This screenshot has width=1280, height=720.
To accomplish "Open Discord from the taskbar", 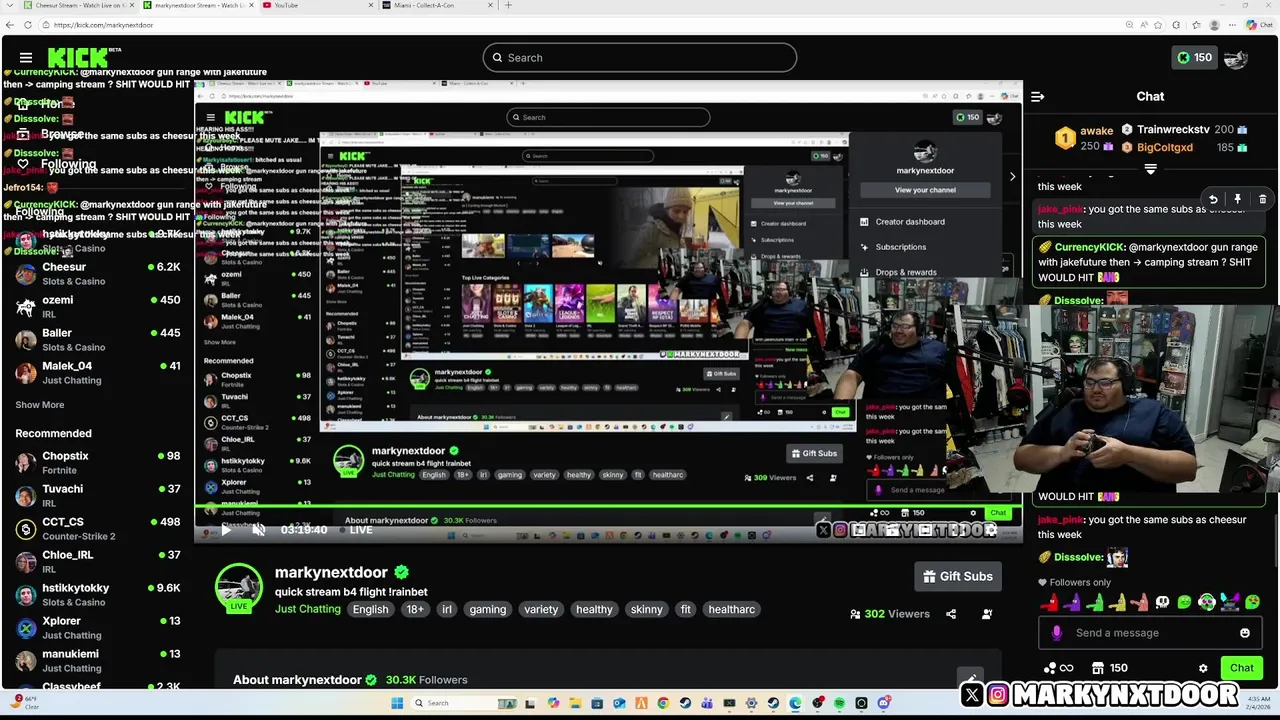I will 883,703.
